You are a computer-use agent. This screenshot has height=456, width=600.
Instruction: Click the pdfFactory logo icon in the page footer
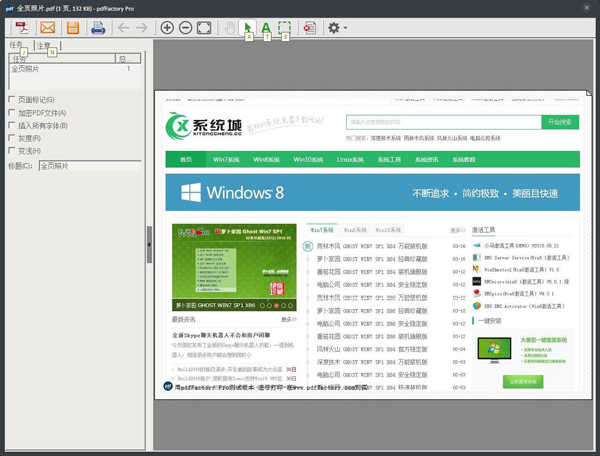(168, 386)
